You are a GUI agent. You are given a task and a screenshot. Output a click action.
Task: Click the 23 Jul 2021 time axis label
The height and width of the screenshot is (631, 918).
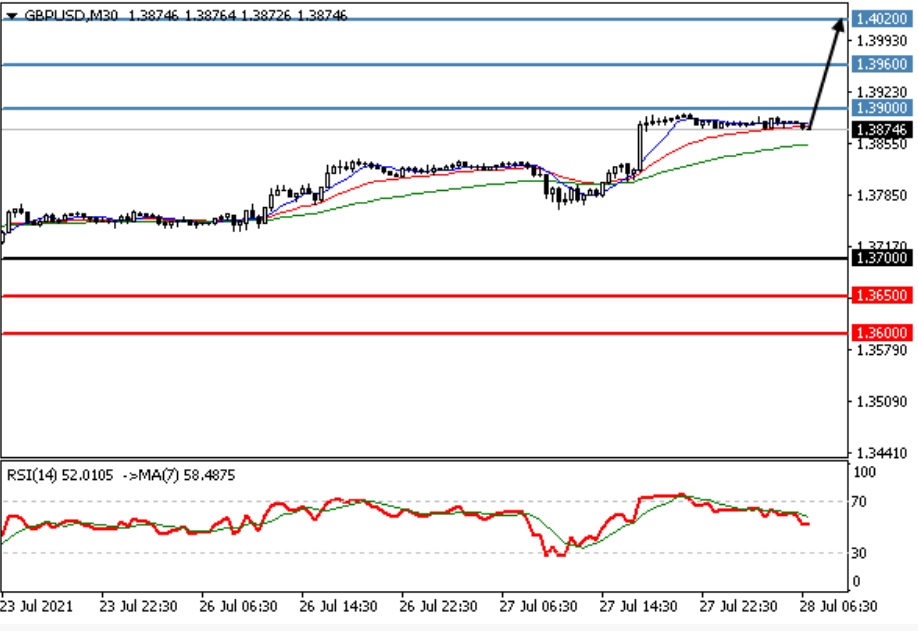tap(37, 606)
